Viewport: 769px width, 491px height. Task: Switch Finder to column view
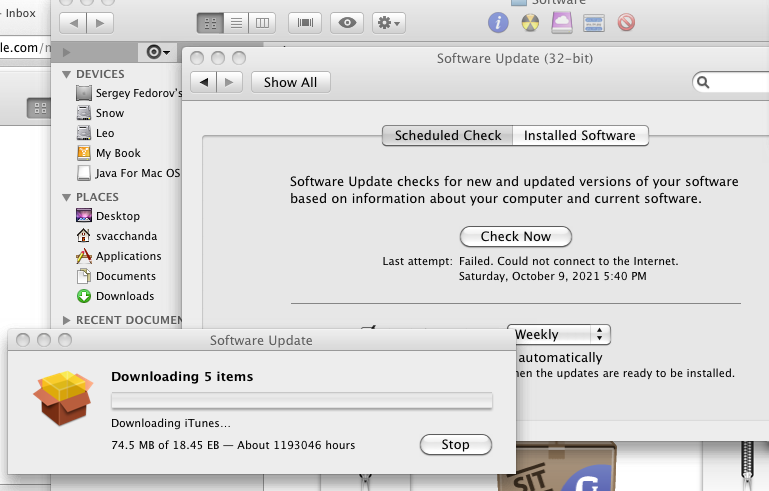click(262, 23)
